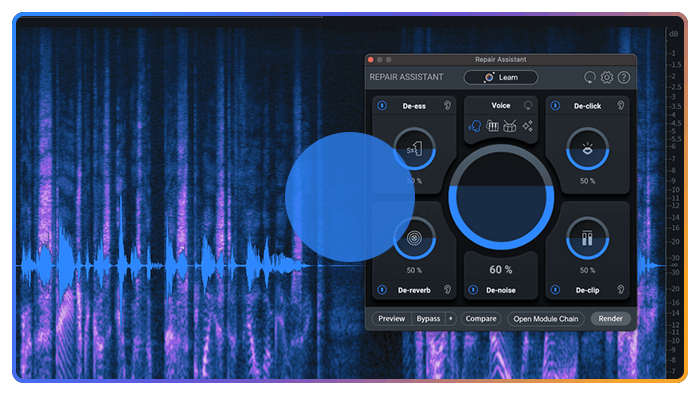Toggle the De-reverb power button
Screen dimensions: 700x394
pos(382,290)
